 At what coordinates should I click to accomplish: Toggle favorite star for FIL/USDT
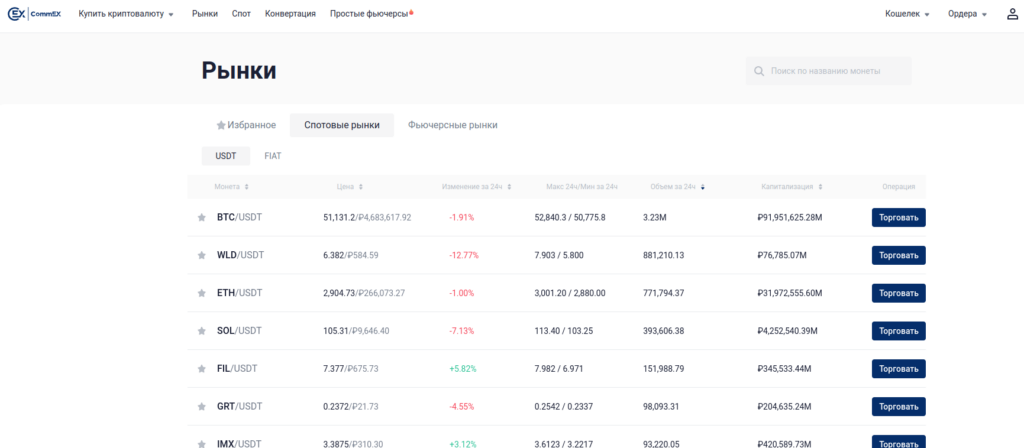click(x=202, y=369)
